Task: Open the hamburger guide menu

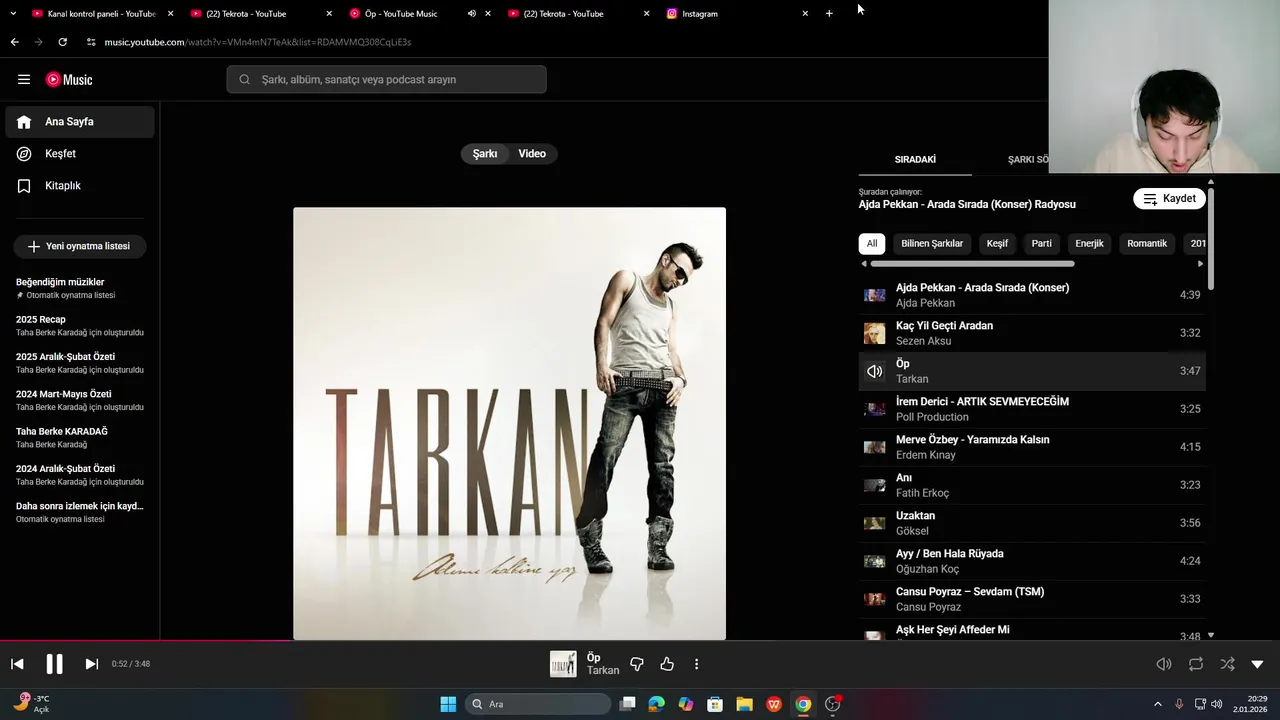Action: pos(24,80)
